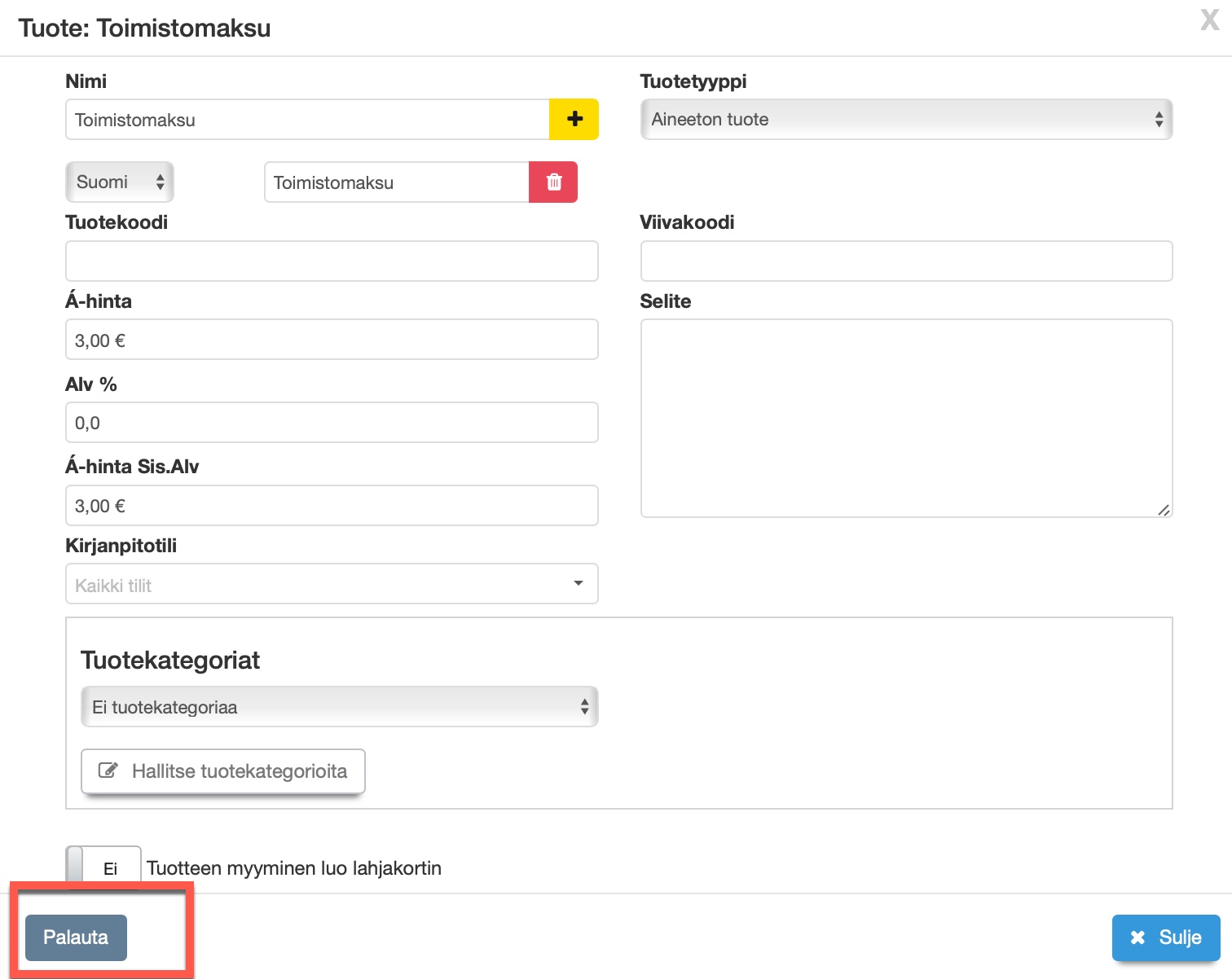Close the dialog with the top X
This screenshot has height=979, width=1232.
tap(1209, 20)
